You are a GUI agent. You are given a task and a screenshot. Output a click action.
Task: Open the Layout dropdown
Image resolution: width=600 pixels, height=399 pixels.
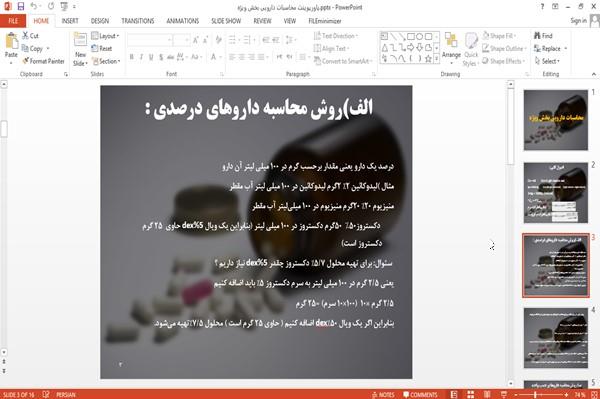click(105, 36)
